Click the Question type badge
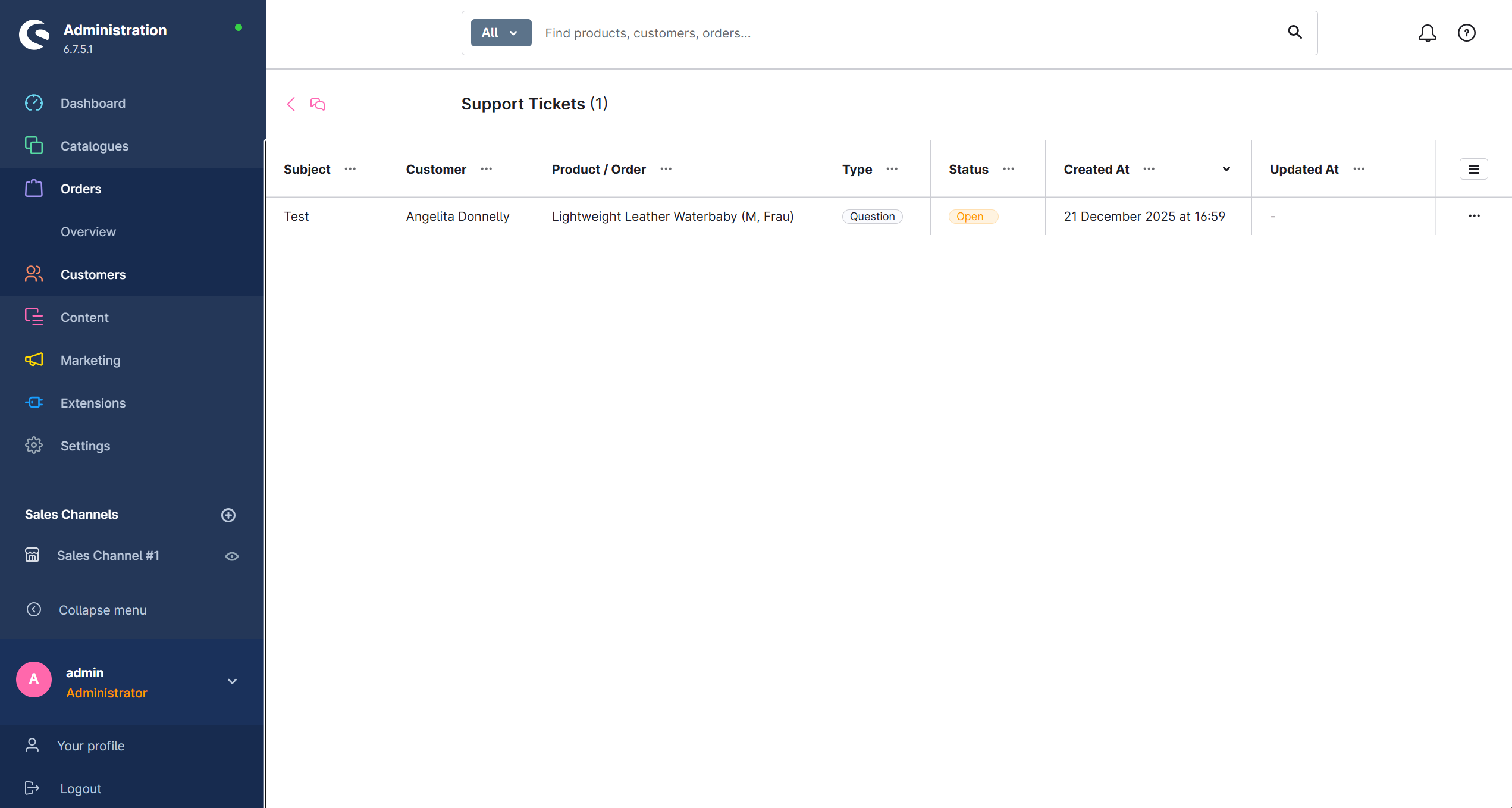Viewport: 1512px width, 808px height. pos(872,217)
